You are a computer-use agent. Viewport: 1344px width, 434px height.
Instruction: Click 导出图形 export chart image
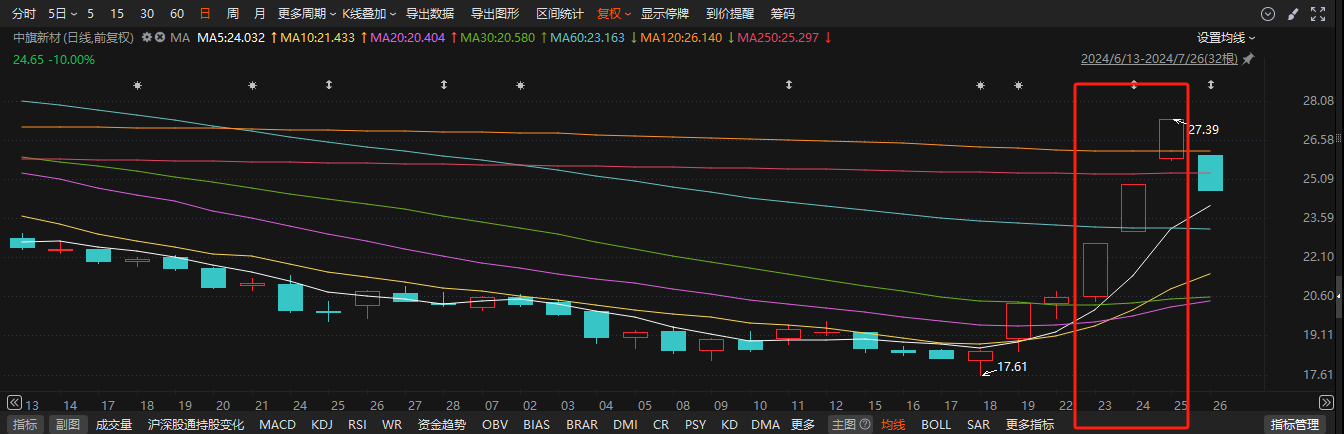(495, 14)
